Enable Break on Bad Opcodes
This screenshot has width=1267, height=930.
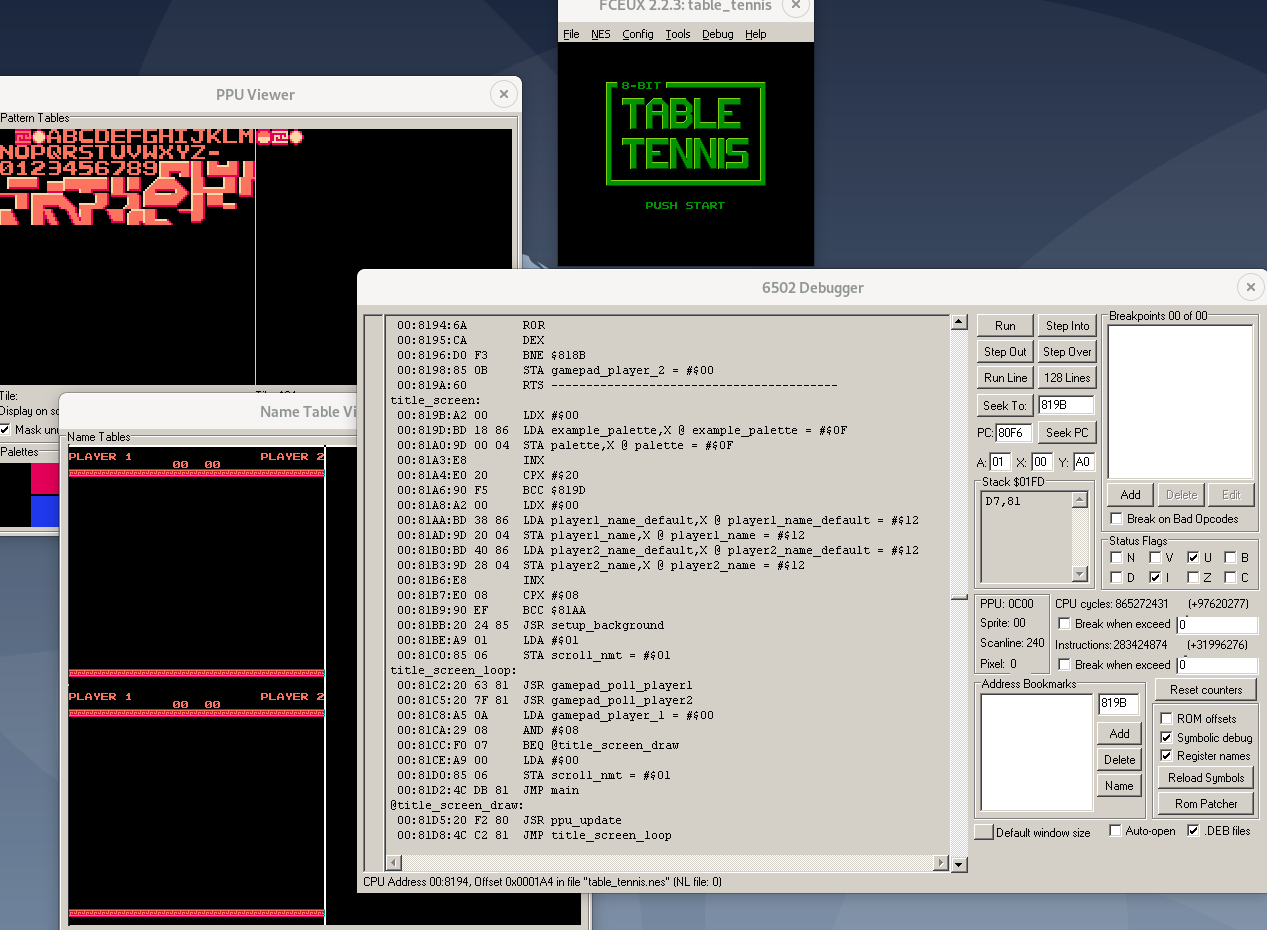pyautogui.click(x=1116, y=519)
